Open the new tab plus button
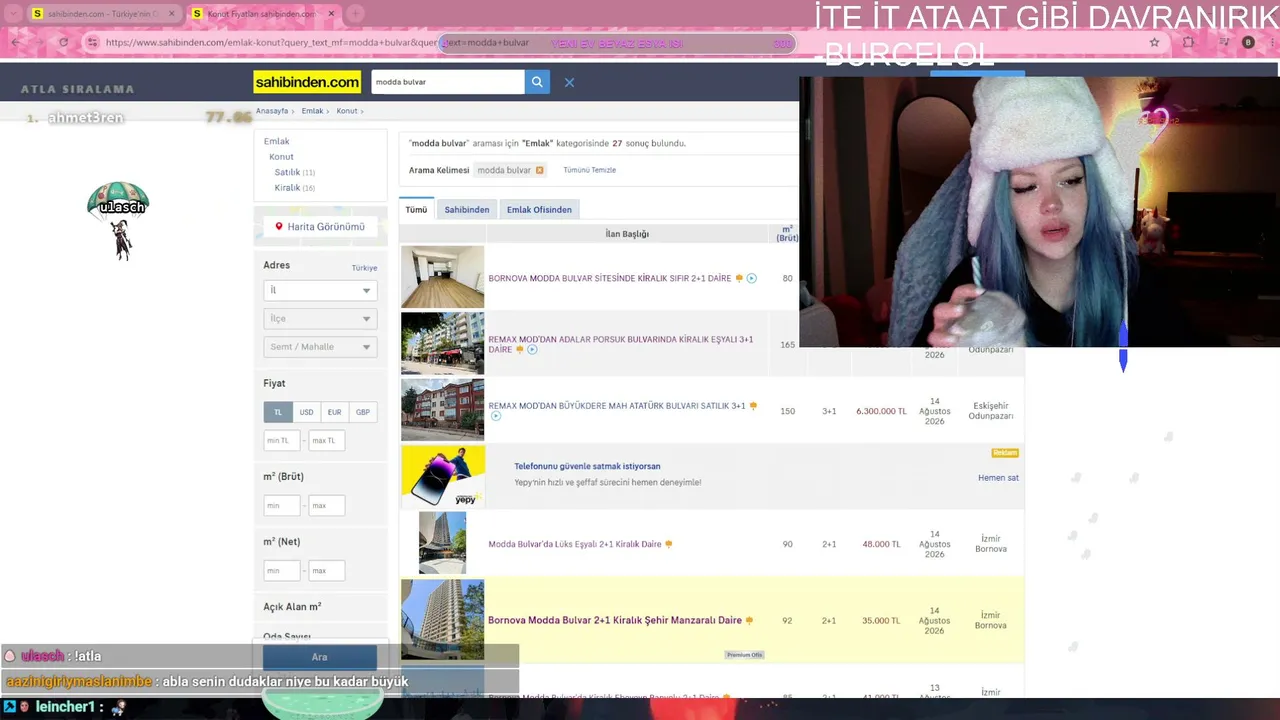1280x720 pixels. coord(355,14)
